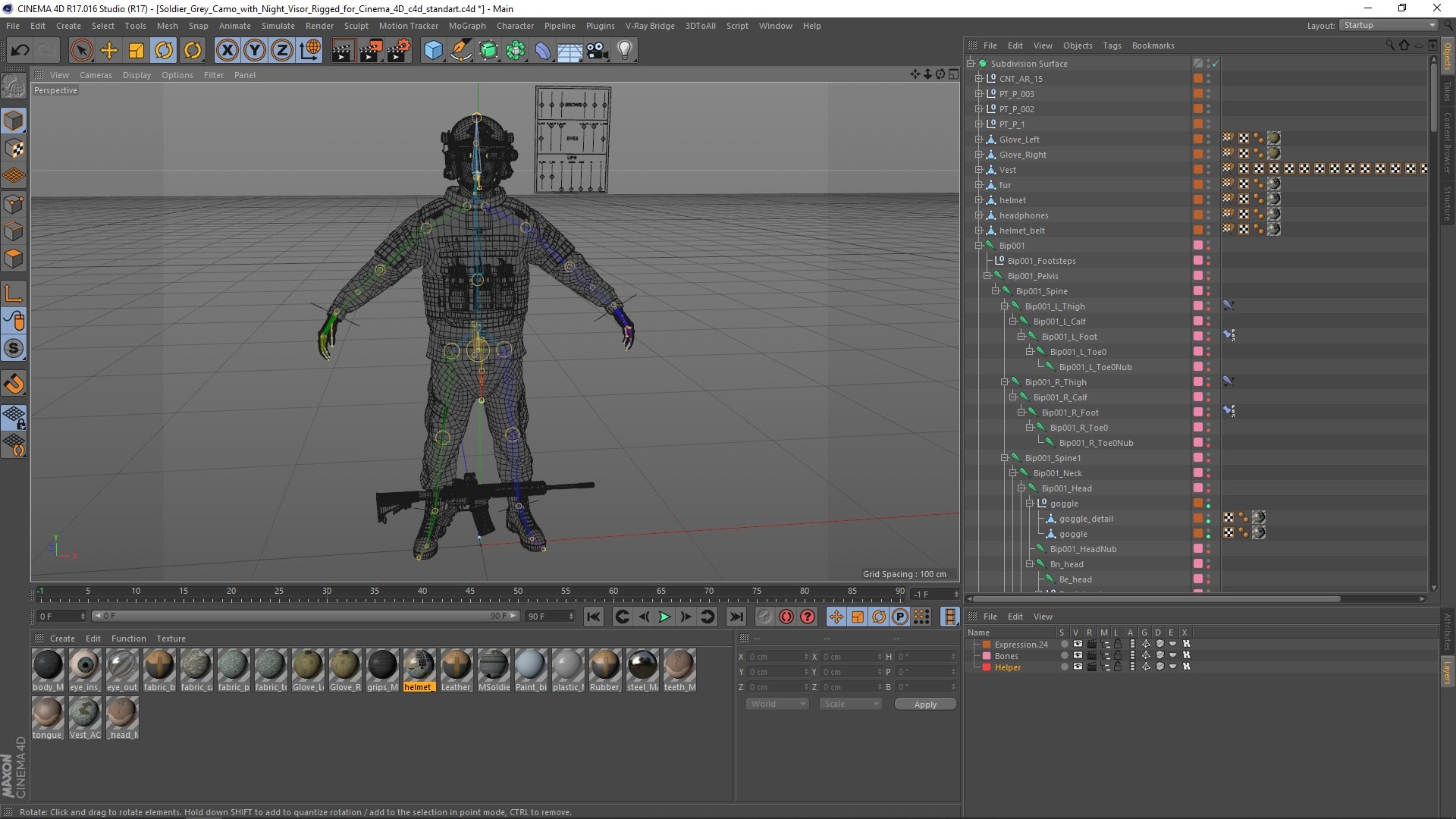Screen dimensions: 1456x819
Task: Select the Live Selection tool
Action: click(81, 51)
